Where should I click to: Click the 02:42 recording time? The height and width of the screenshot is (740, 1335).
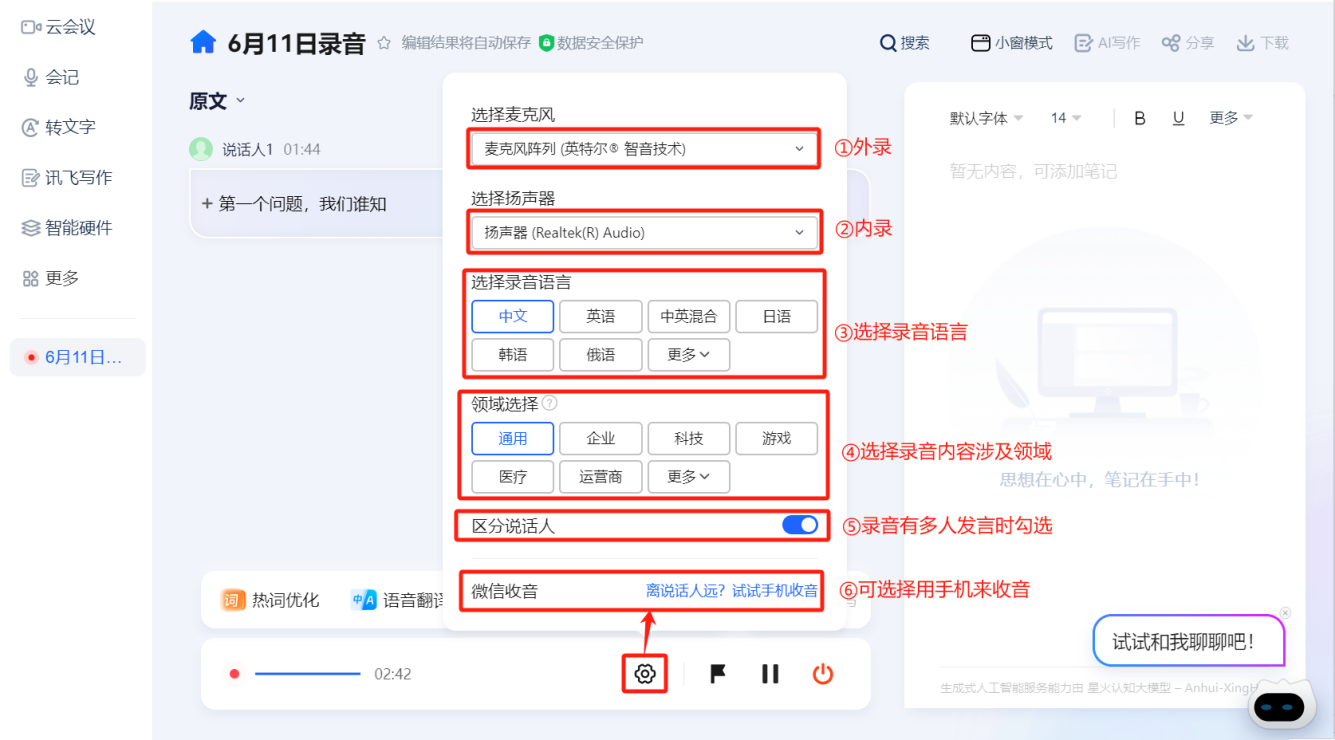click(392, 674)
